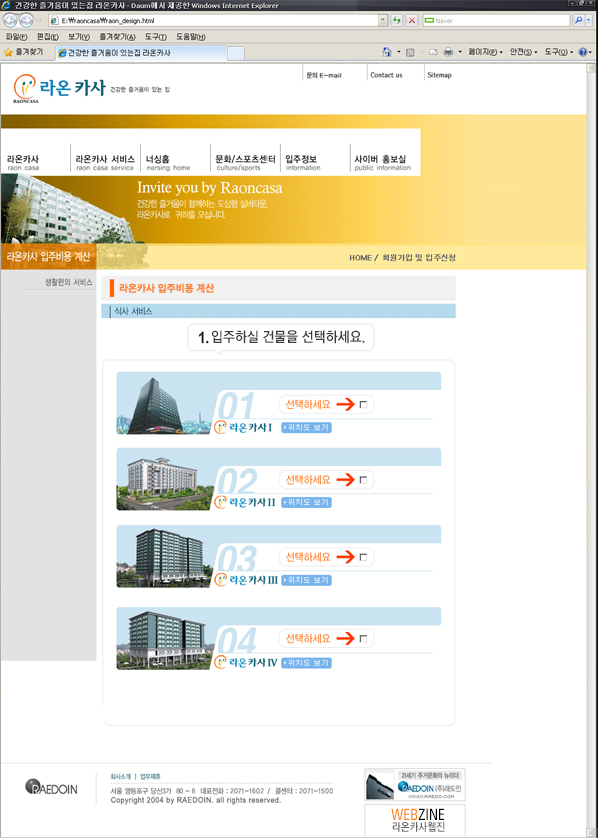Open the command bar 도구 (Tools) dropdown

(x=559, y=52)
